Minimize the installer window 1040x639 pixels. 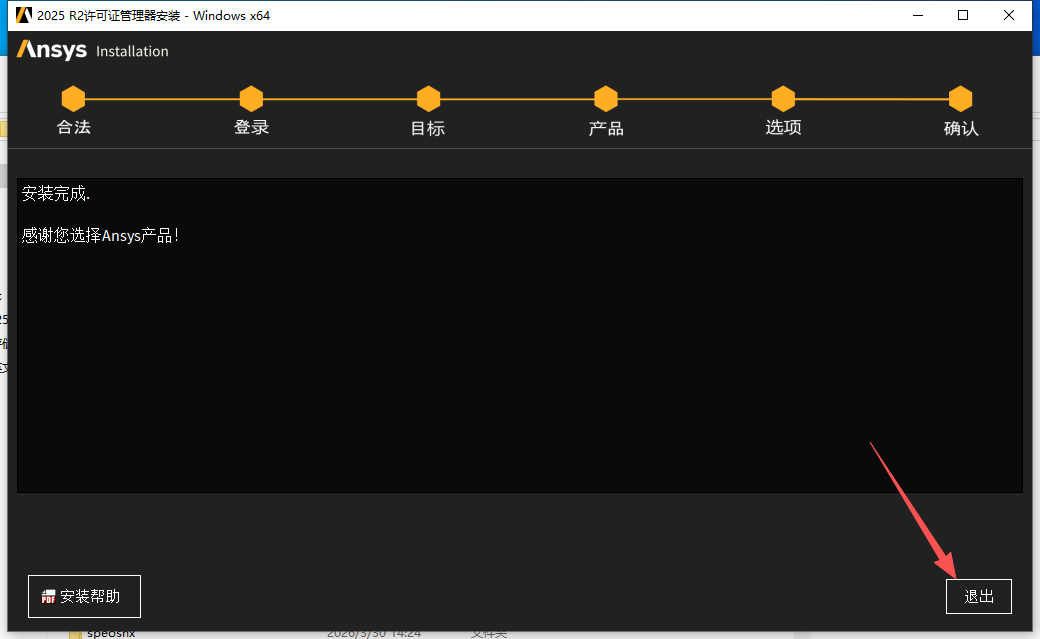point(918,15)
